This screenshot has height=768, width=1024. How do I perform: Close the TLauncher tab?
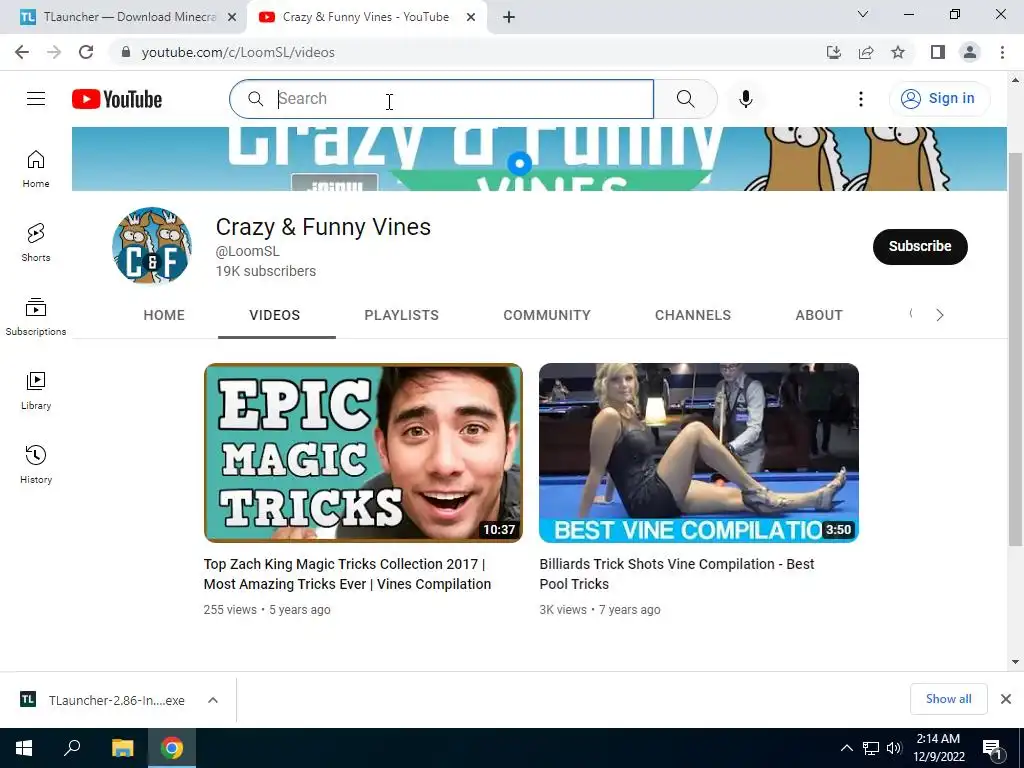click(x=232, y=18)
